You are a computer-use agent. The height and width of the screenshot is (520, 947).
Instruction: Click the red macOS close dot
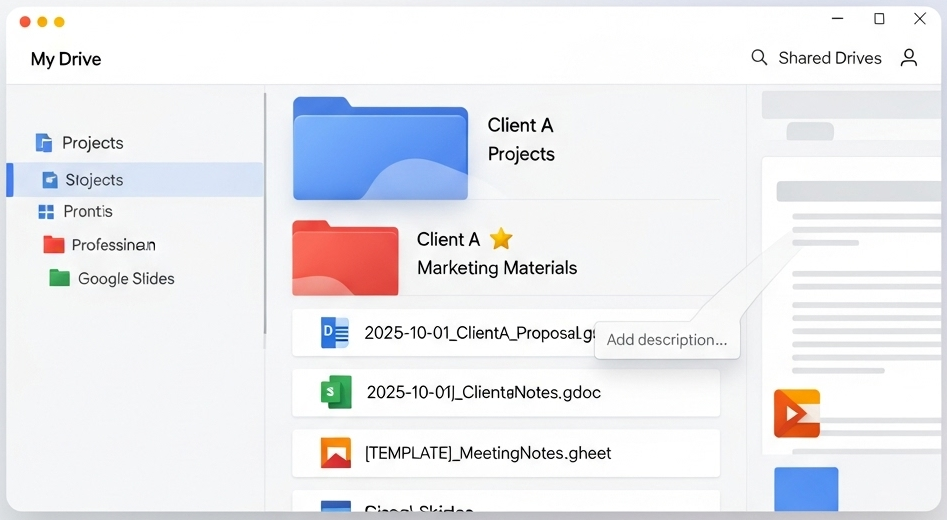coord(25,22)
